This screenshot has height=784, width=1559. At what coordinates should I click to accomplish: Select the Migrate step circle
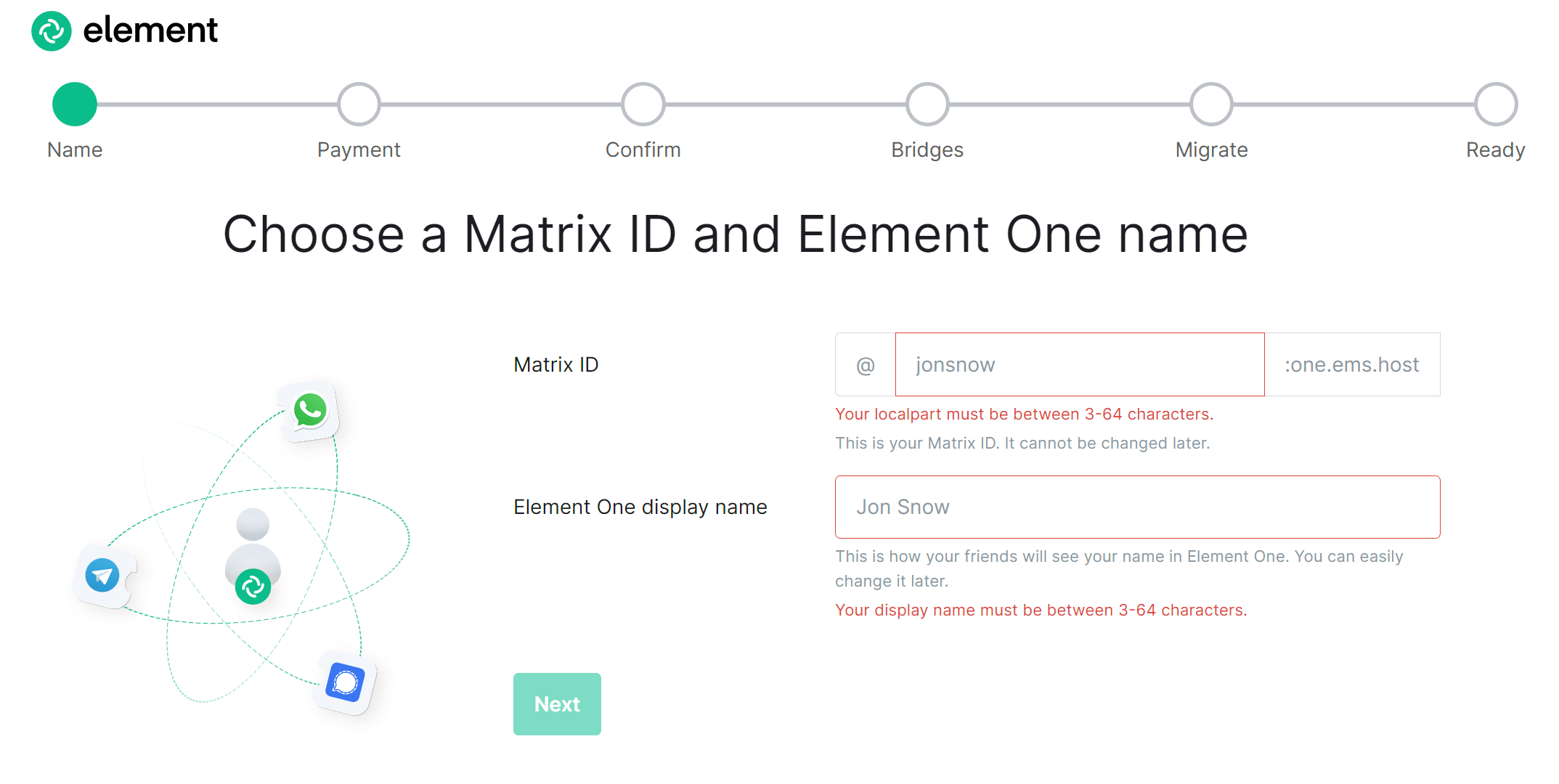pos(1211,105)
